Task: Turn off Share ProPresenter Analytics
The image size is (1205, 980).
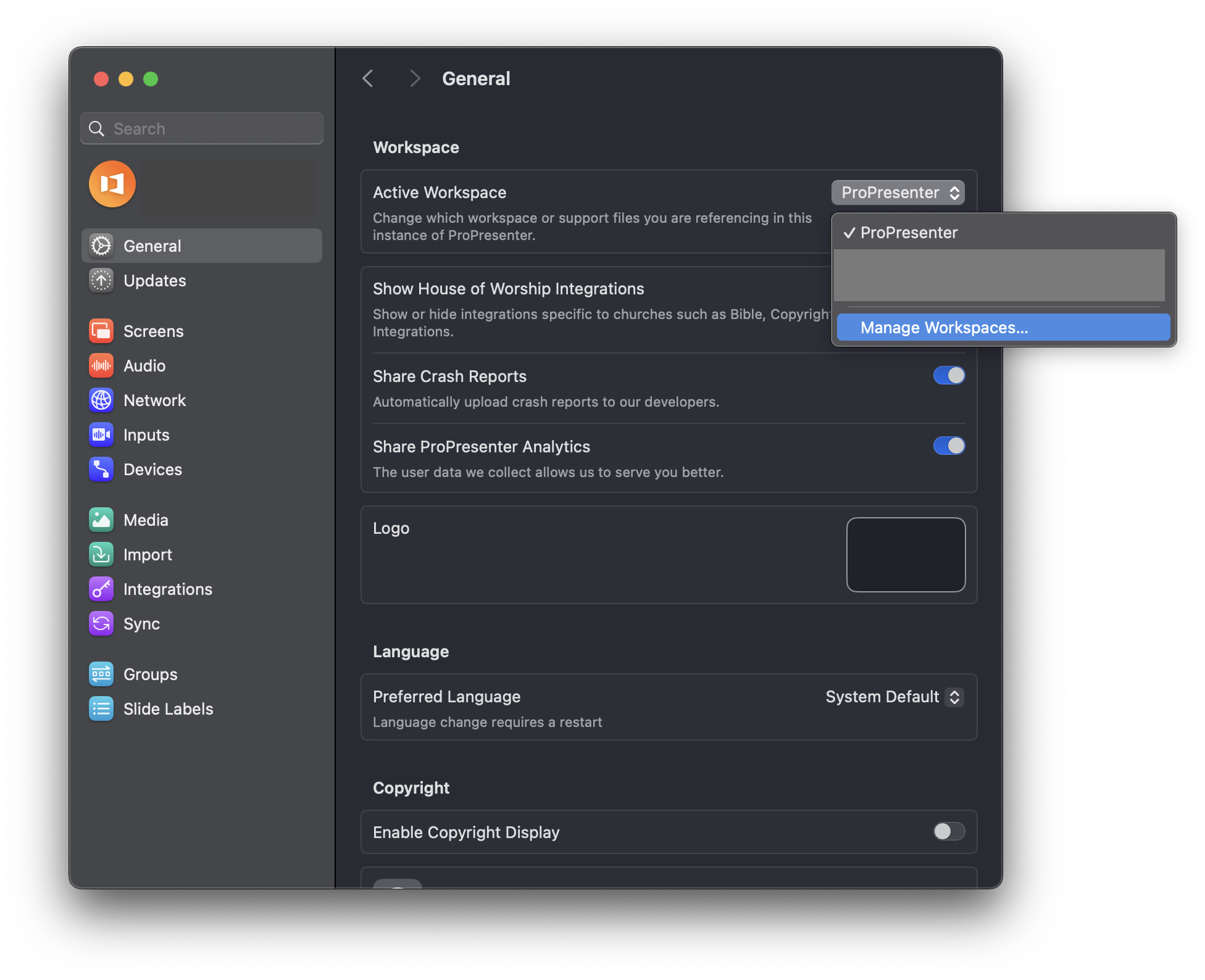Action: point(949,446)
